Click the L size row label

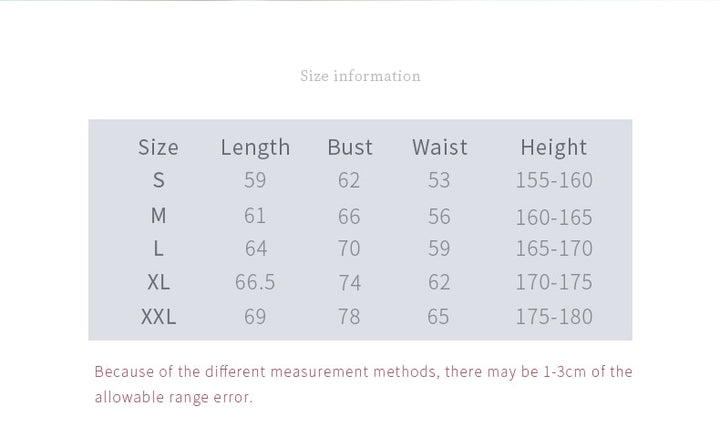(x=158, y=248)
